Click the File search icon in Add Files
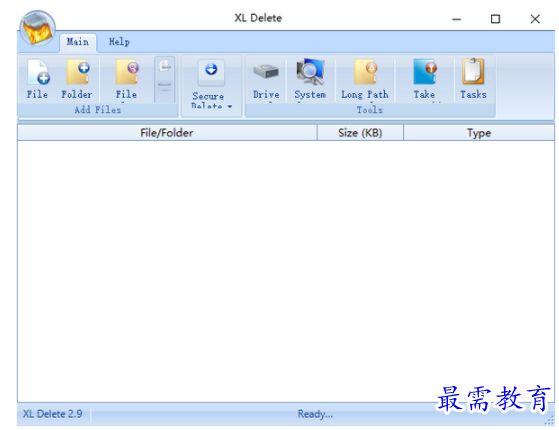Image resolution: width=559 pixels, height=430 pixels. (x=126, y=78)
